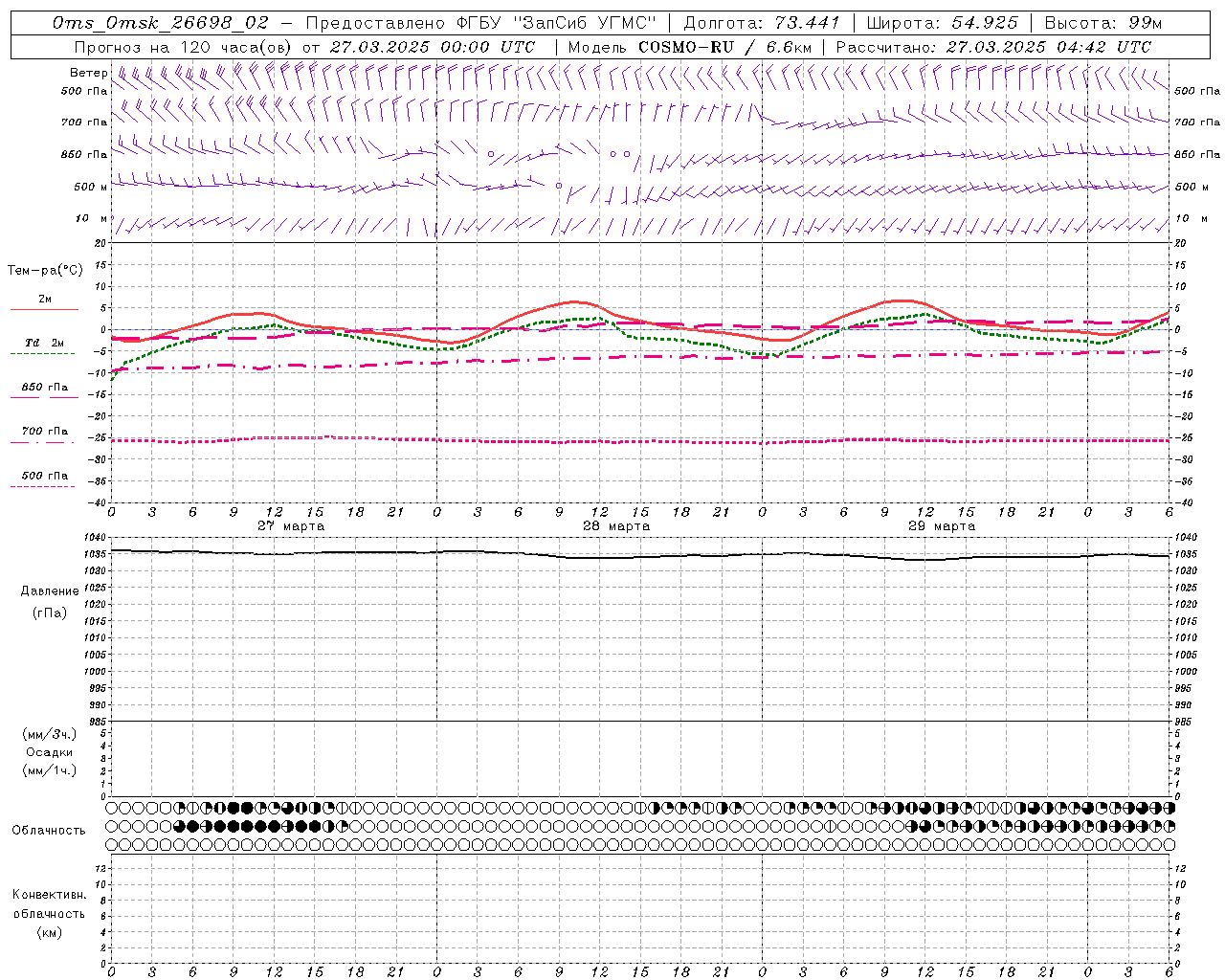Screen dimensions: 1225x980
Task: Click the 500 м wind level label on left
Action: pos(91,187)
